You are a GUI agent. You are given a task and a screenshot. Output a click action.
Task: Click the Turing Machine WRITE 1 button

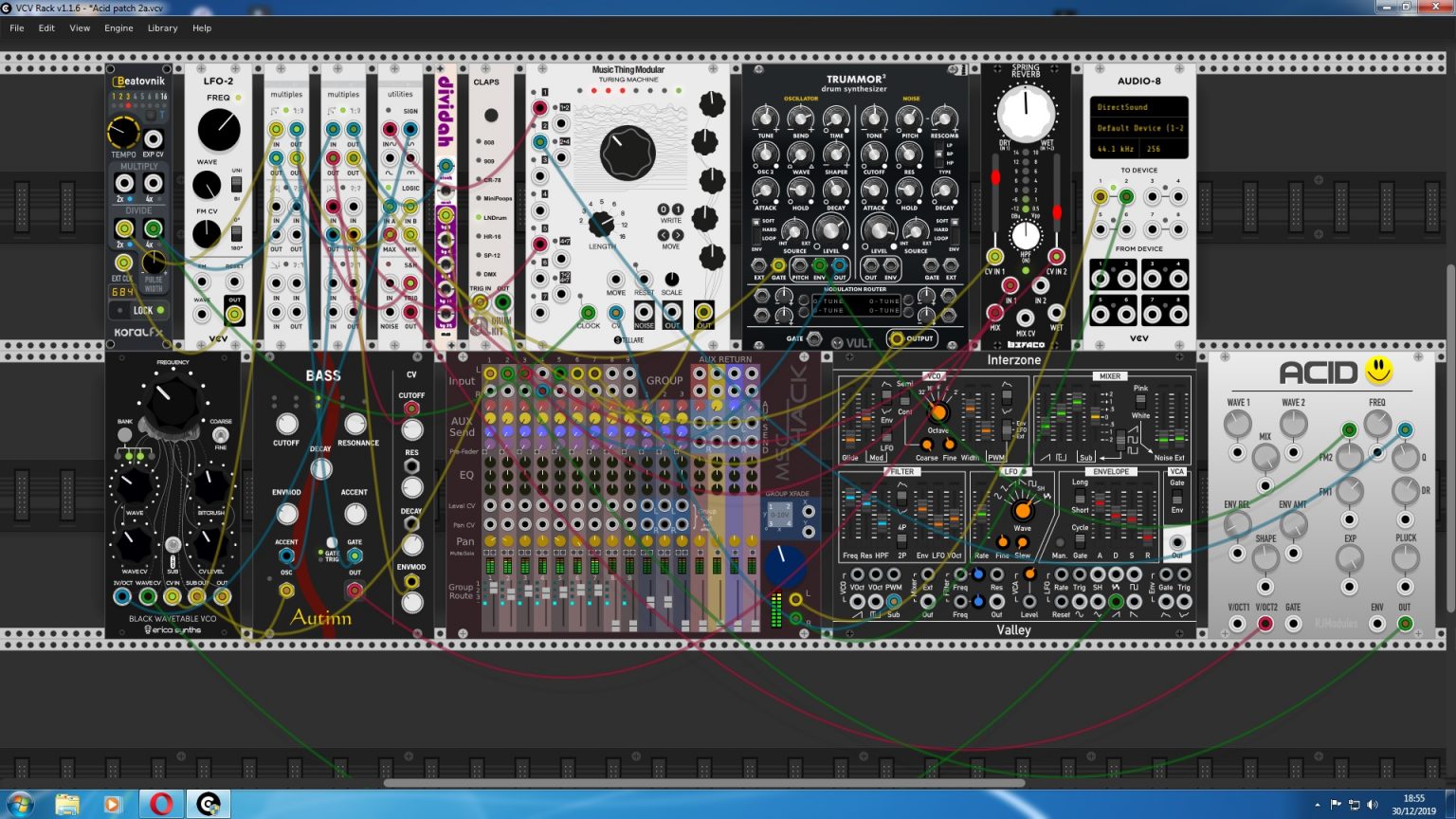[x=677, y=209]
